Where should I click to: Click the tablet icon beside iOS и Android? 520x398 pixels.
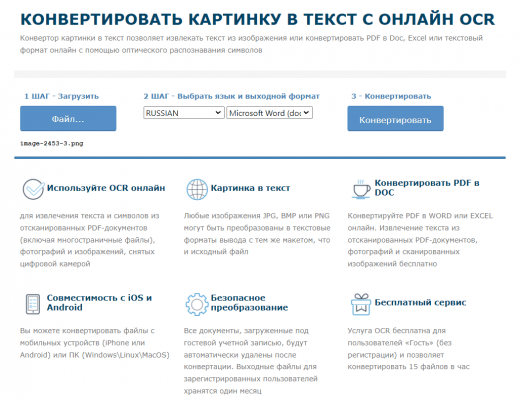click(33, 304)
